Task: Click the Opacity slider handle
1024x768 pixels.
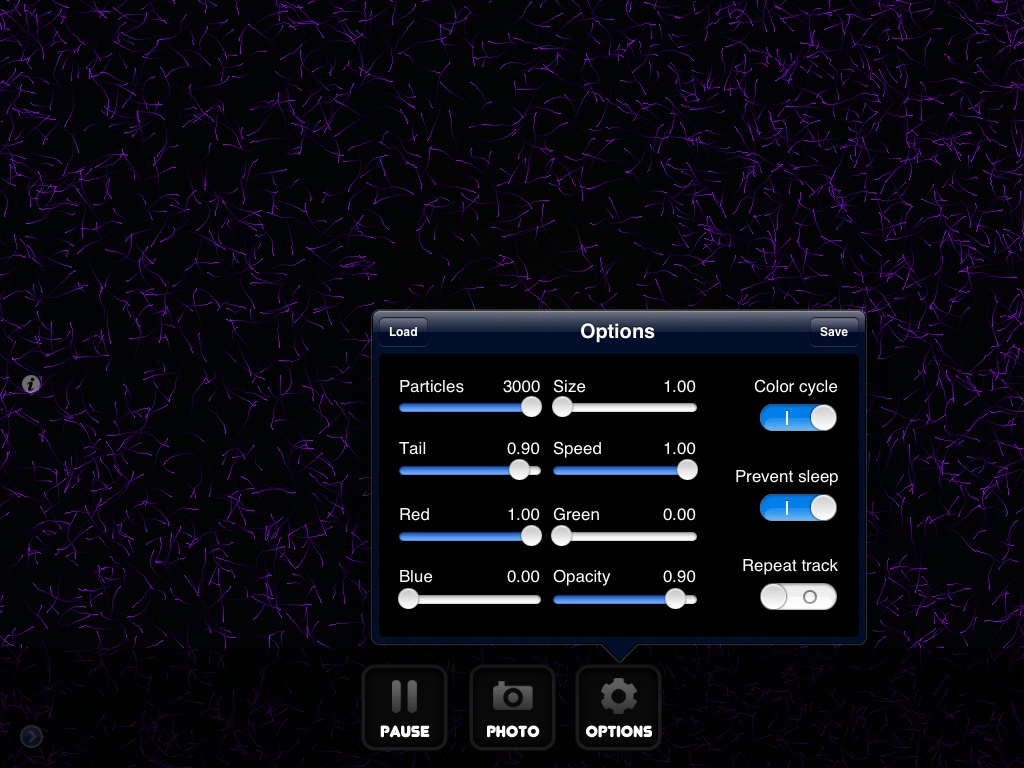Action: pyautogui.click(x=675, y=598)
